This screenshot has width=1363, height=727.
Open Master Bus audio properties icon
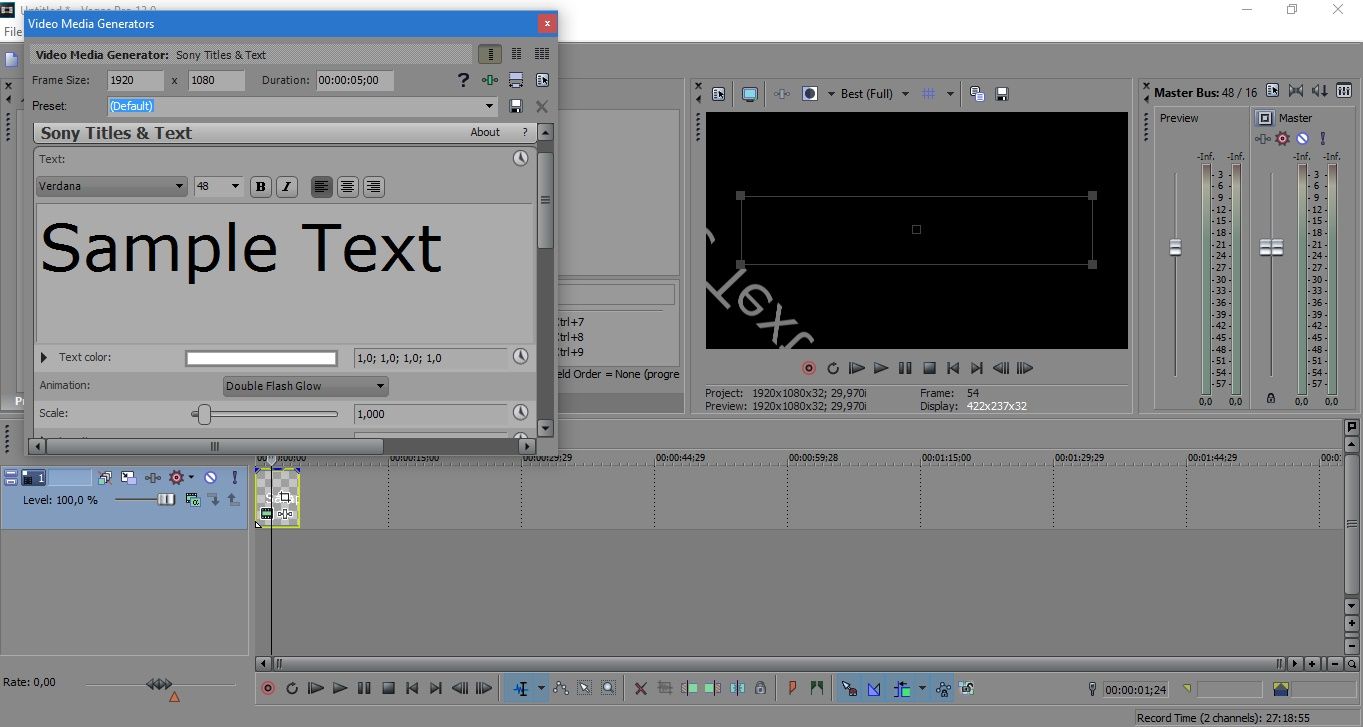tap(1273, 91)
